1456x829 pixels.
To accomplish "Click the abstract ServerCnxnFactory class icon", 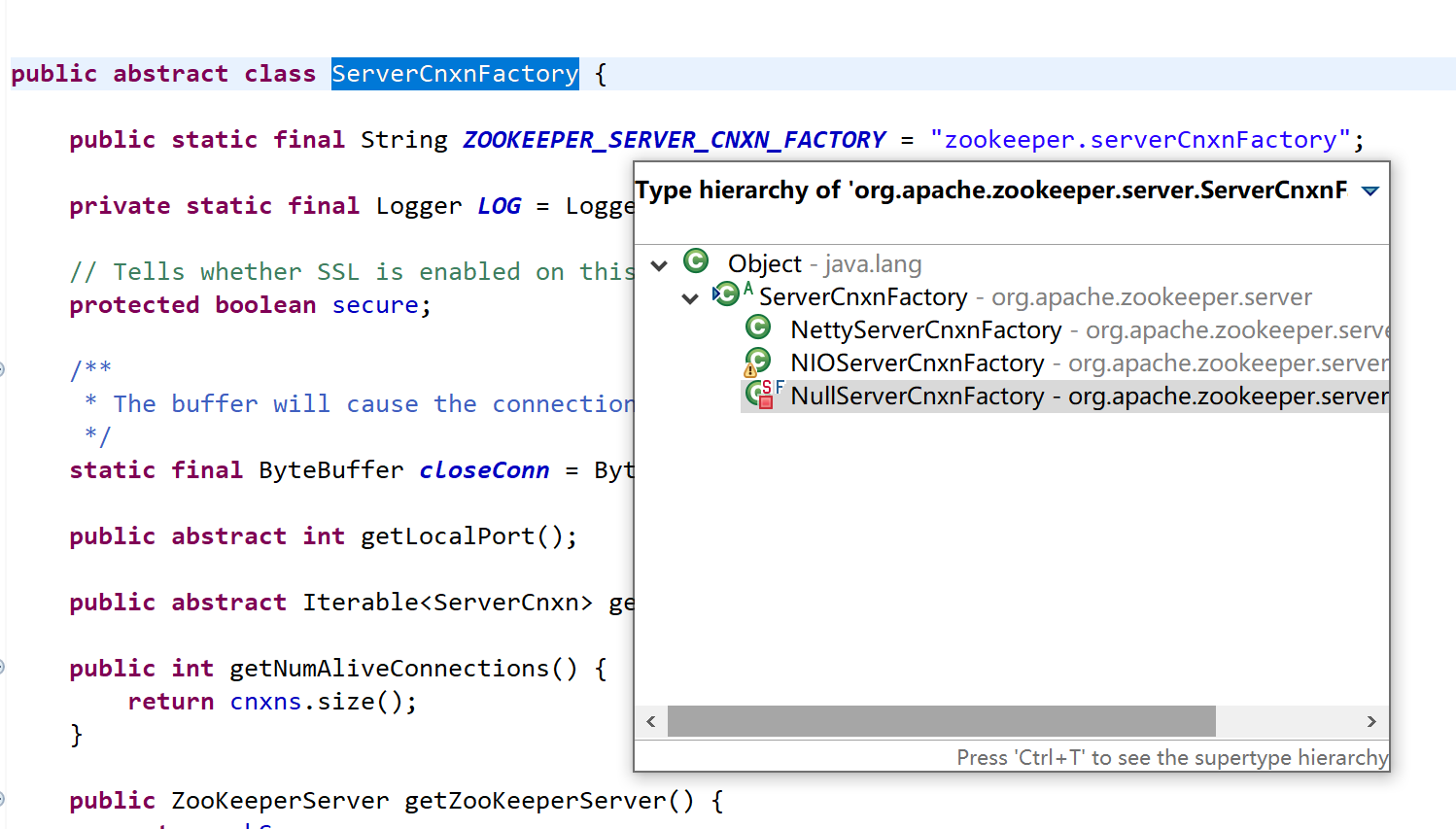I will (726, 294).
